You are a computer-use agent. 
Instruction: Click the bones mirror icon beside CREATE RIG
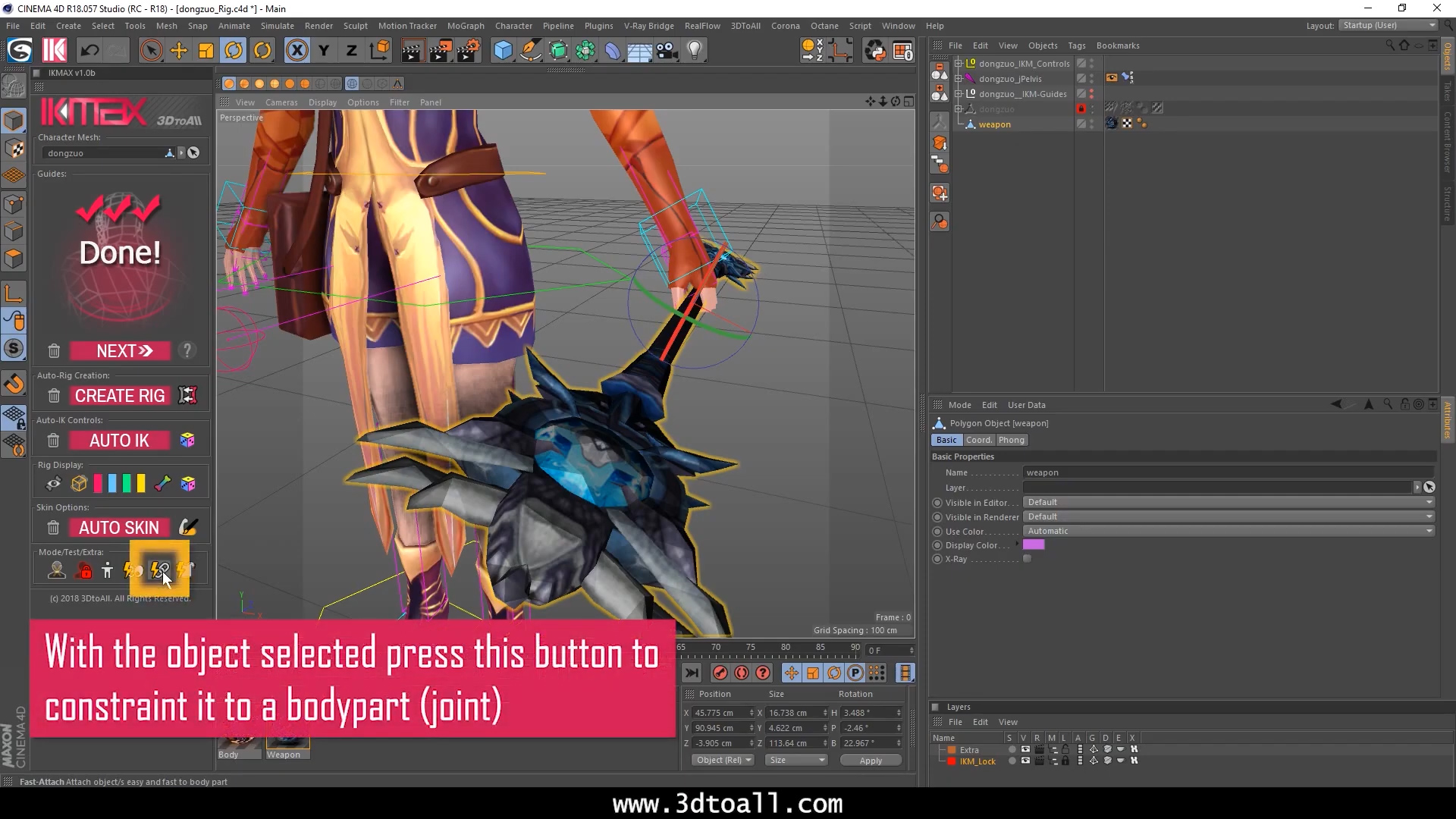click(x=187, y=395)
